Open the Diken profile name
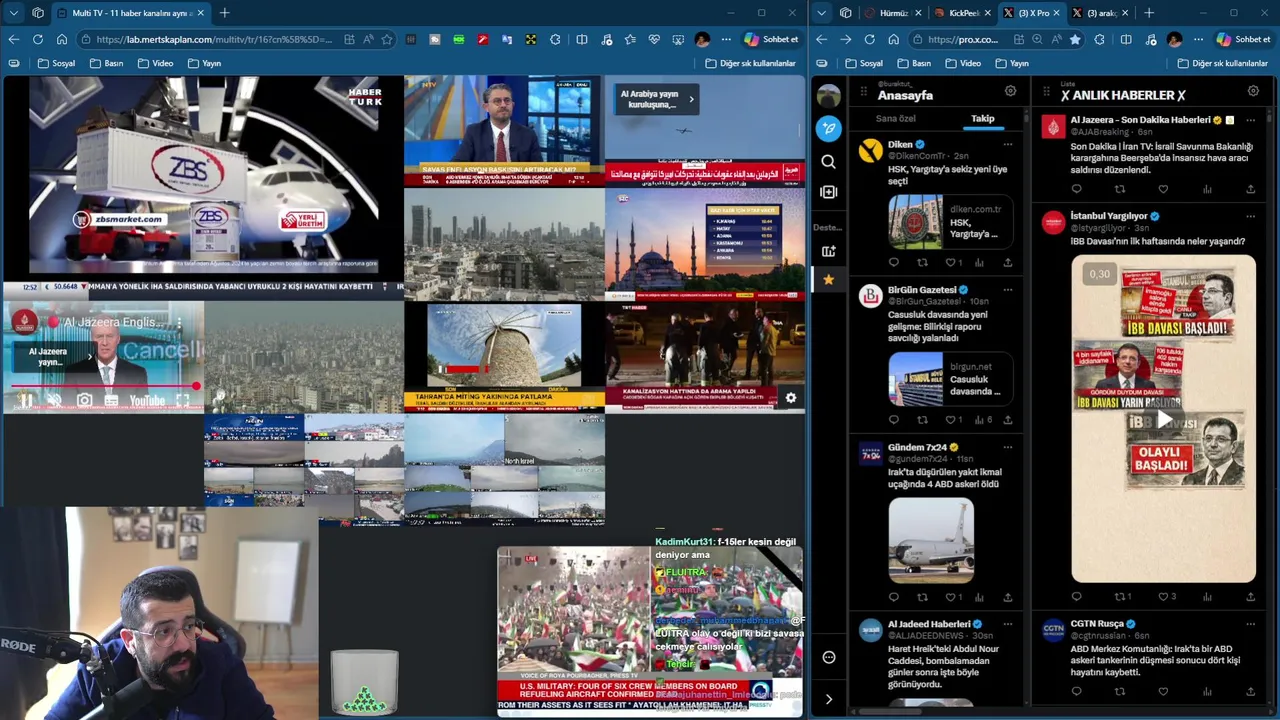This screenshot has height=720, width=1280. (900, 144)
